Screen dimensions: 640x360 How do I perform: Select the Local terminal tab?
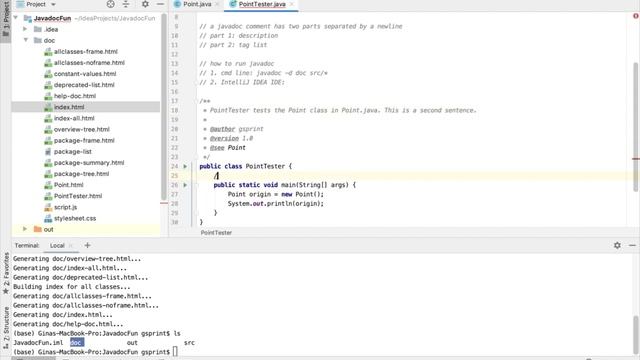click(57, 245)
